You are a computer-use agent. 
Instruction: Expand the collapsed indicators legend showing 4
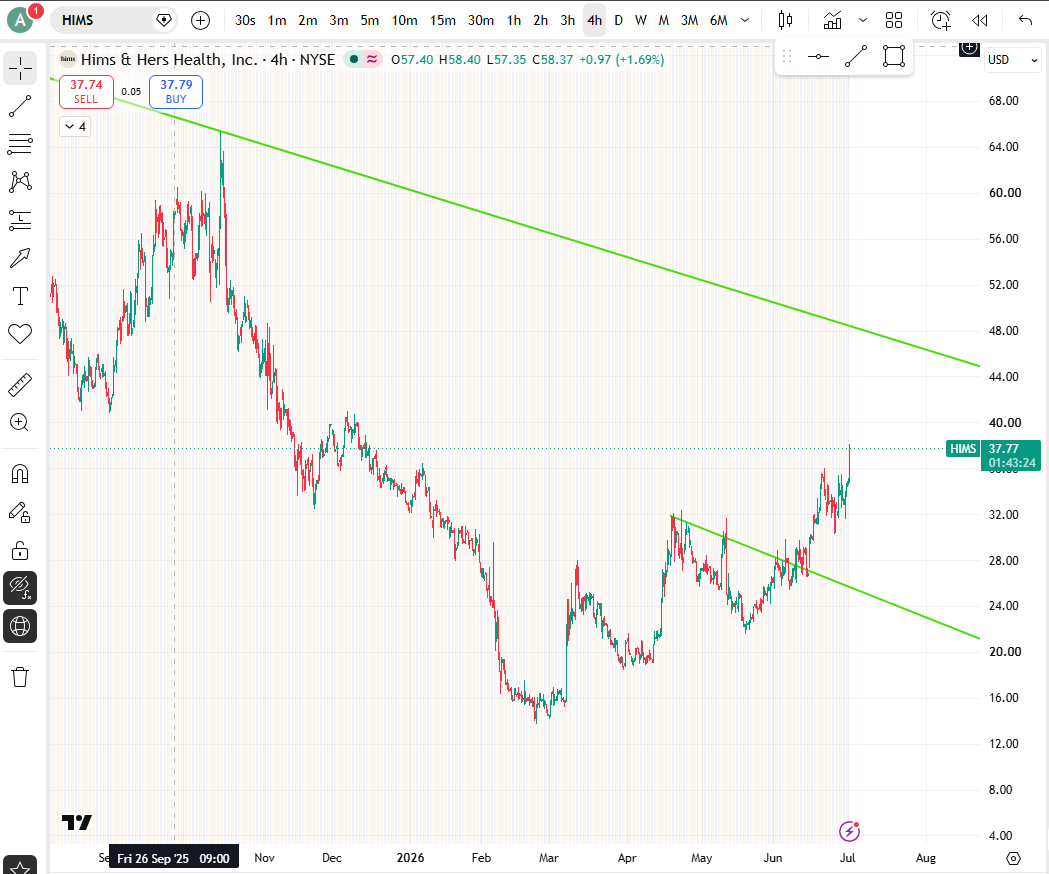click(75, 126)
